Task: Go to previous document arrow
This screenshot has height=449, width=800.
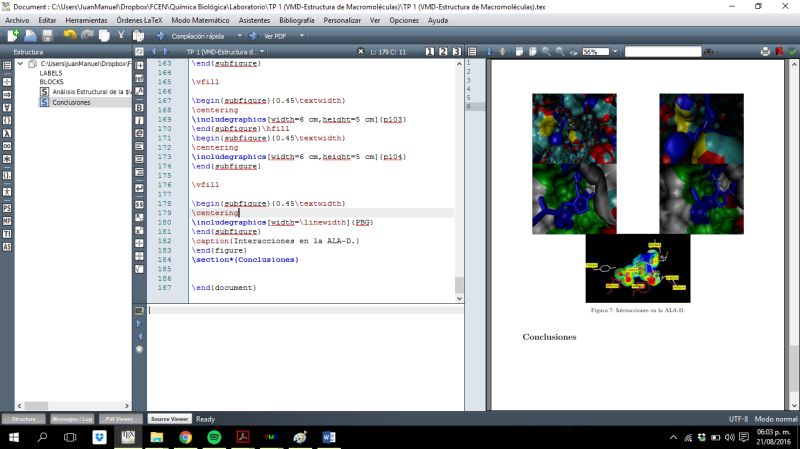Action: point(154,52)
